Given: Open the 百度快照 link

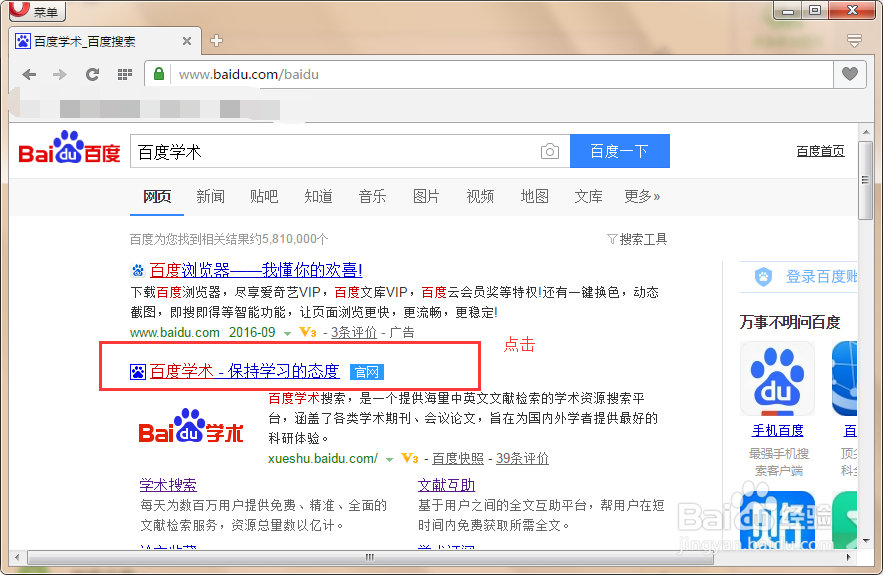Looking at the screenshot, I should point(458,458).
